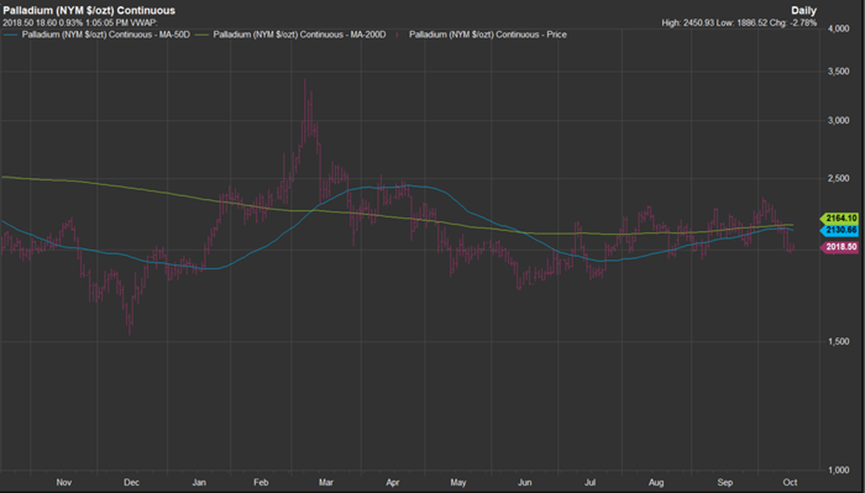Click the 1,500 axis label
Viewport: 865px width, 493px height.
click(x=839, y=342)
